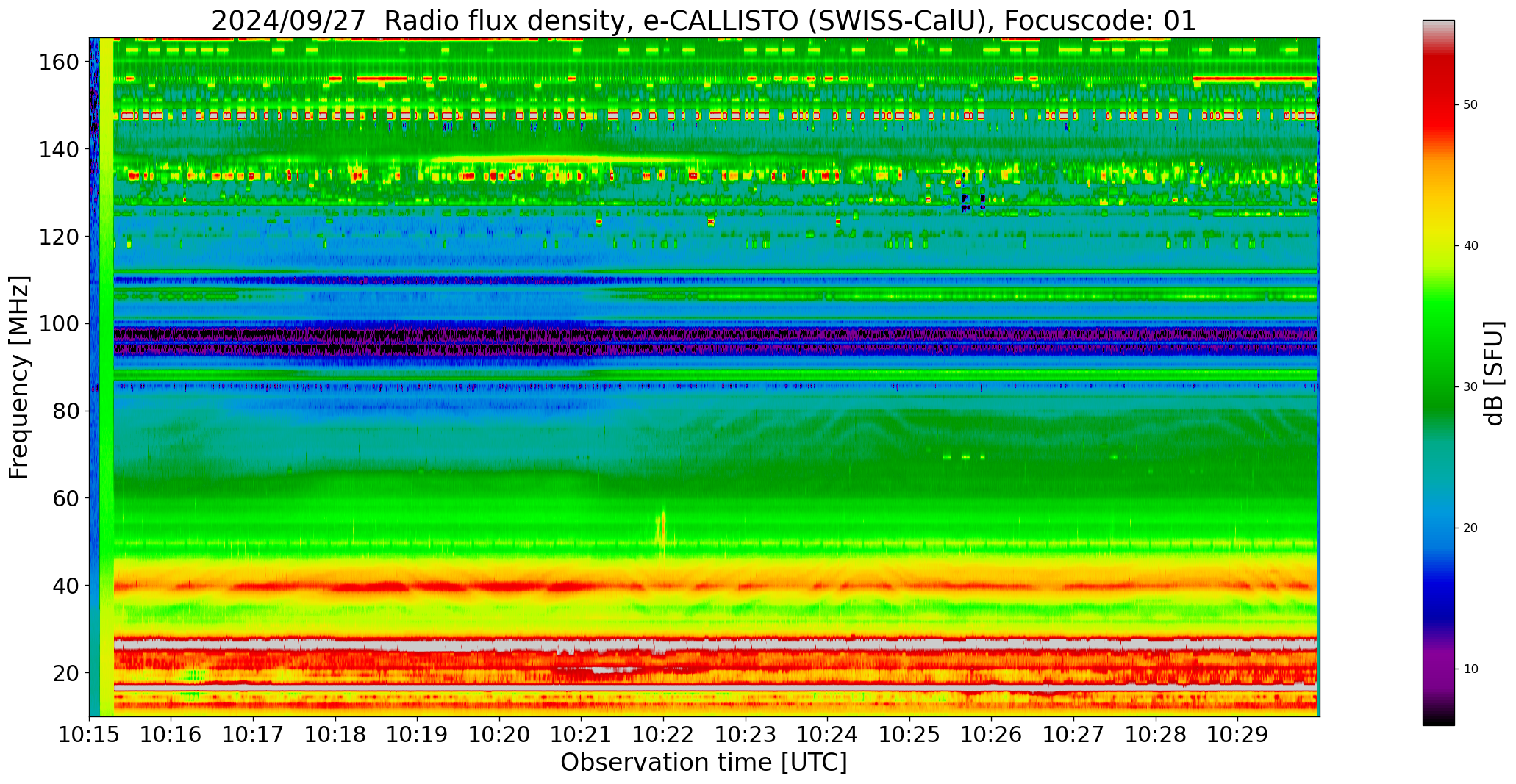Click the 10:17 time tick label
This screenshot has width=1516, height=784.
click(x=253, y=734)
